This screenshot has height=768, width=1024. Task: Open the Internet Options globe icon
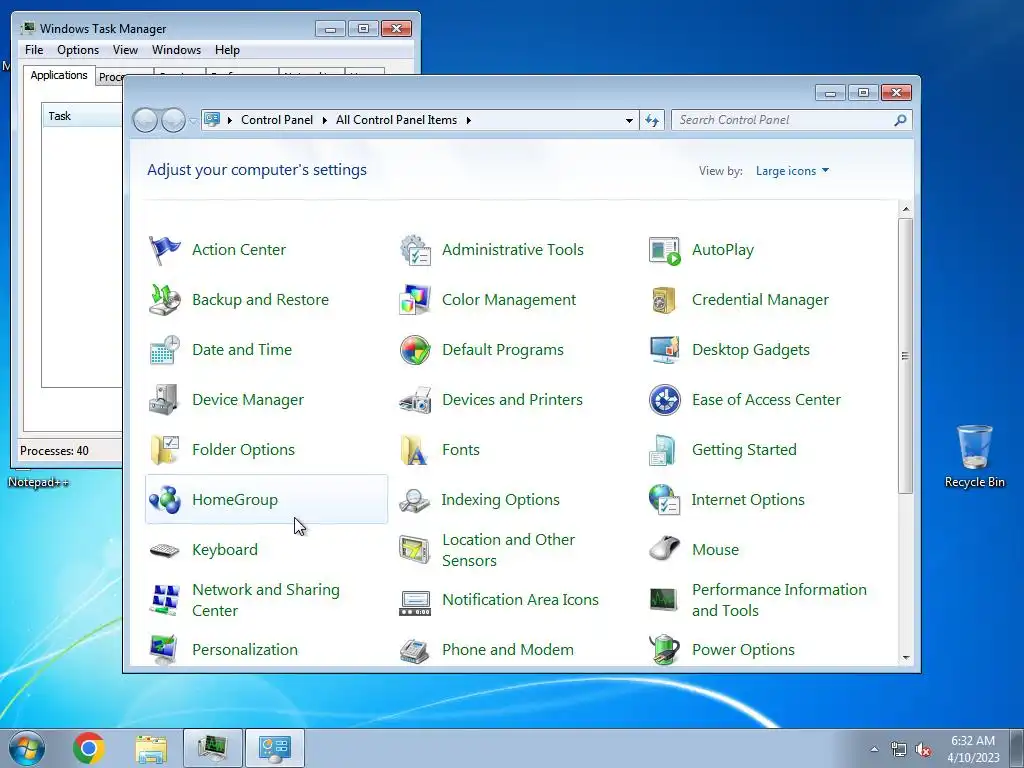click(x=665, y=500)
